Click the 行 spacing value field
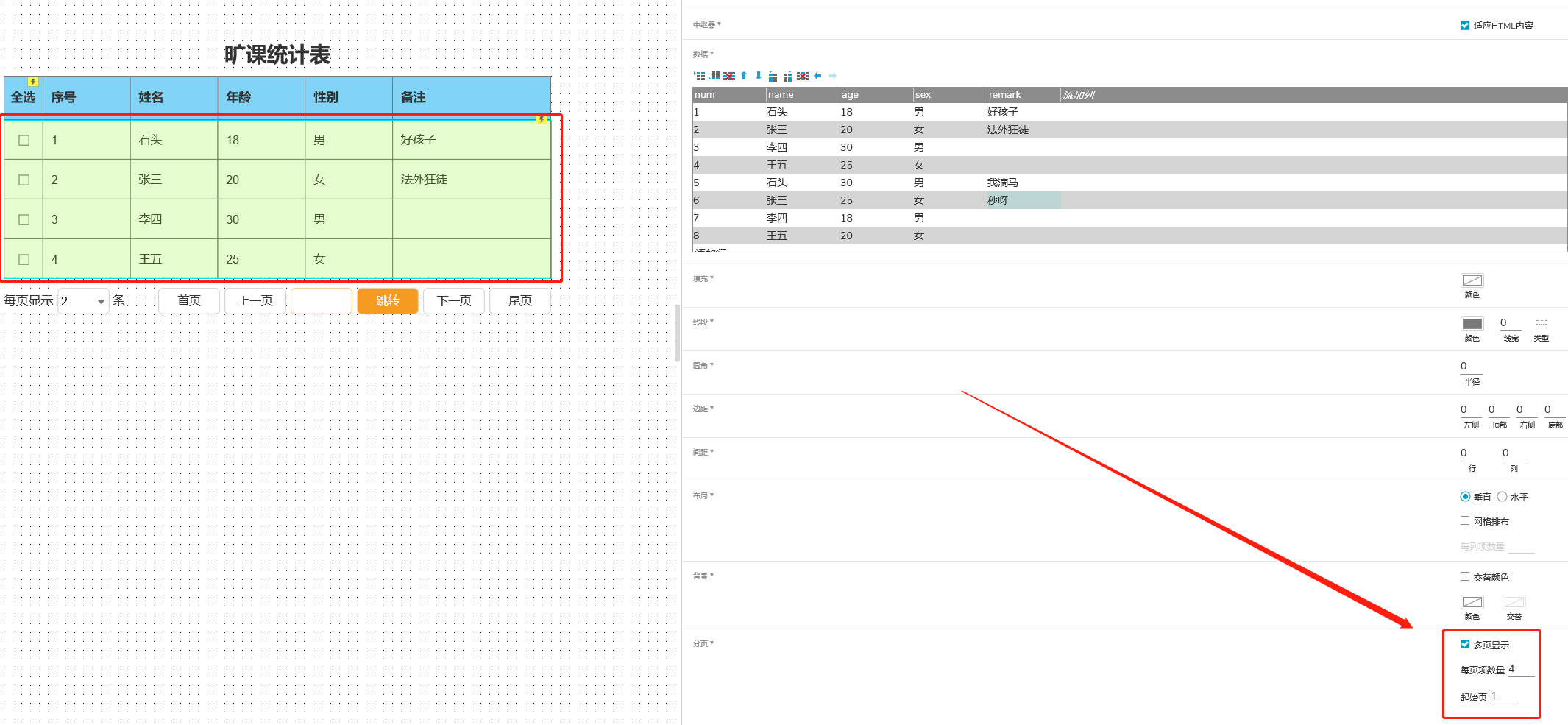Screen dimensions: 1568x725 click(x=1472, y=453)
